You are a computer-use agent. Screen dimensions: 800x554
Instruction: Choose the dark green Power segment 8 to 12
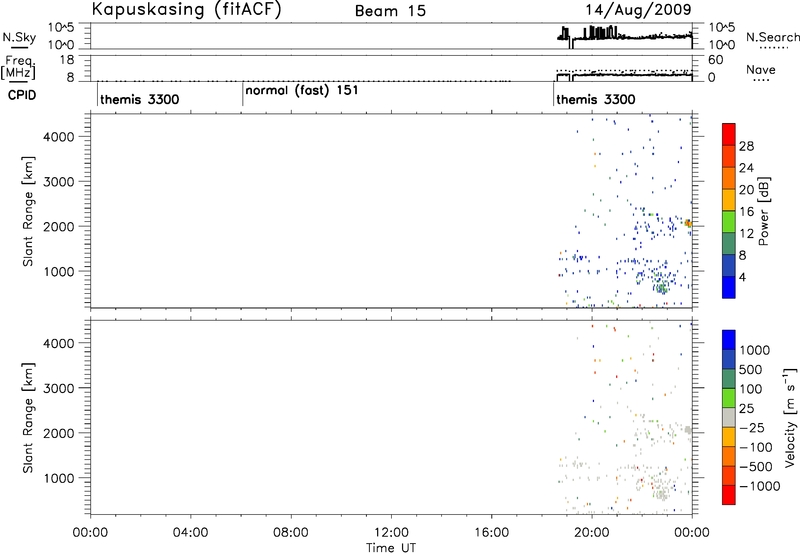click(729, 243)
